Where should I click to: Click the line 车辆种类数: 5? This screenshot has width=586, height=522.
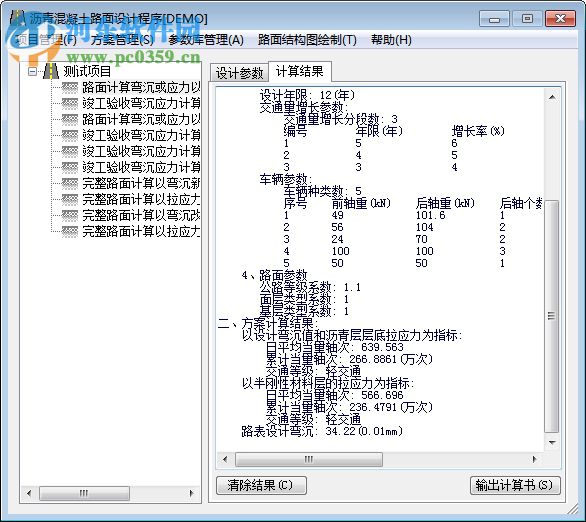coord(323,191)
